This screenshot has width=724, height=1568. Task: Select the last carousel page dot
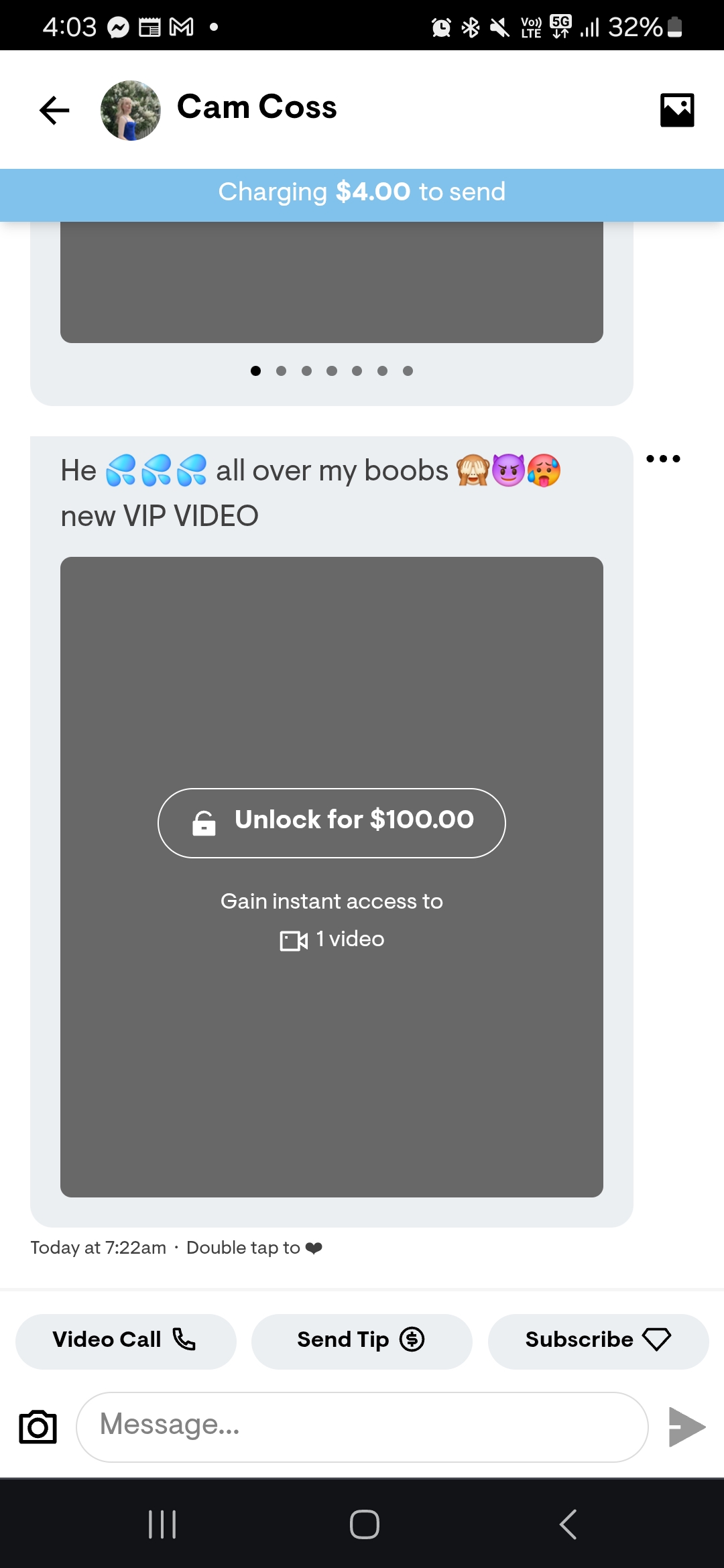coord(408,371)
